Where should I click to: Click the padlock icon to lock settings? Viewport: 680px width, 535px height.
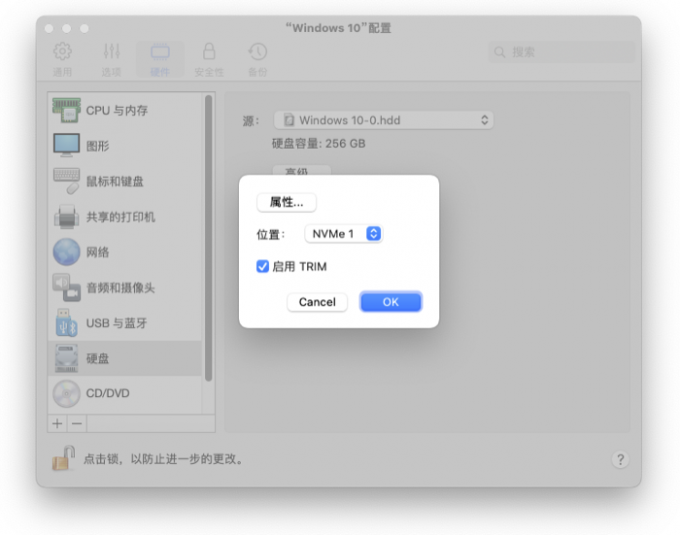[x=63, y=458]
